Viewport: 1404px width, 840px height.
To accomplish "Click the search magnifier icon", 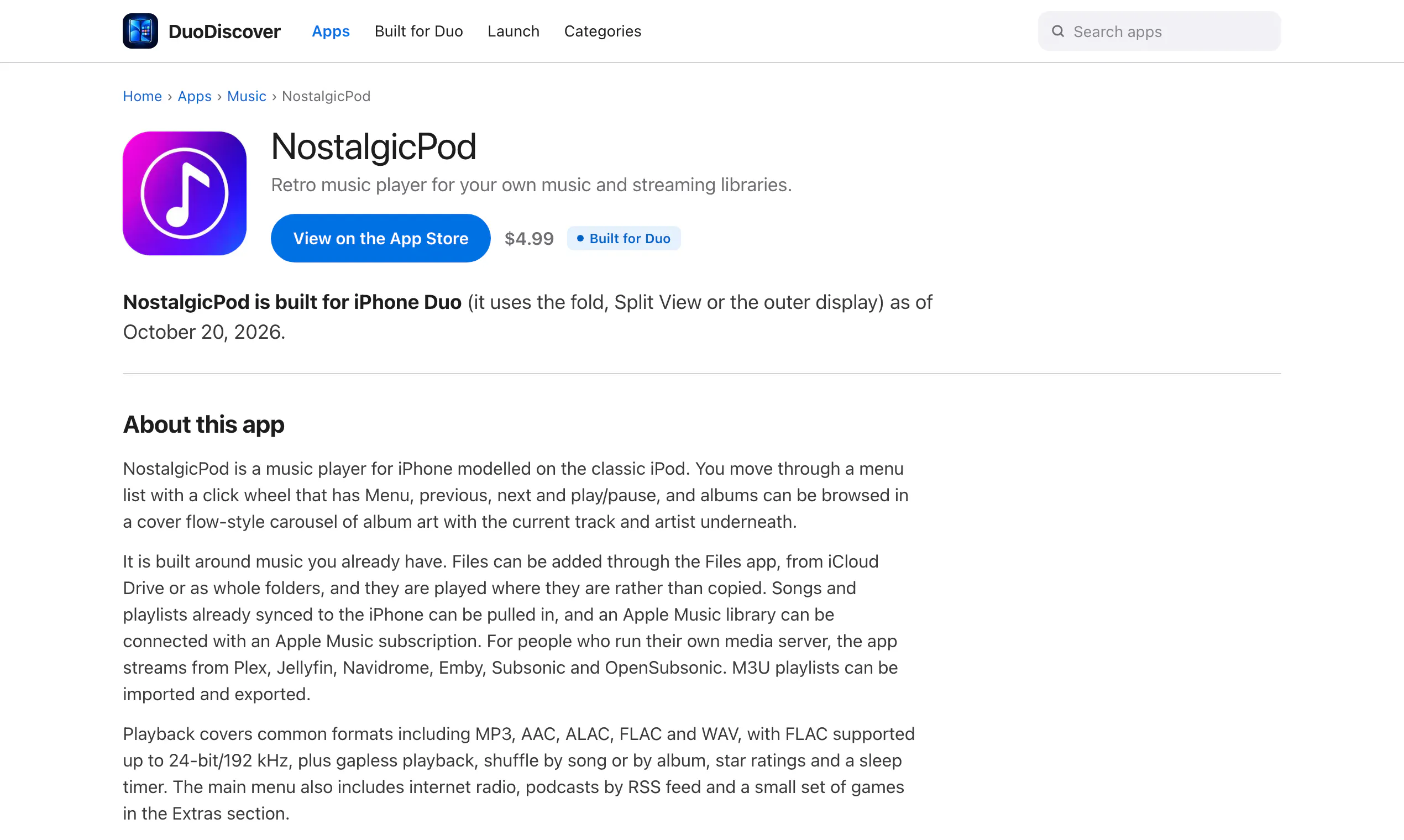I will (1057, 31).
